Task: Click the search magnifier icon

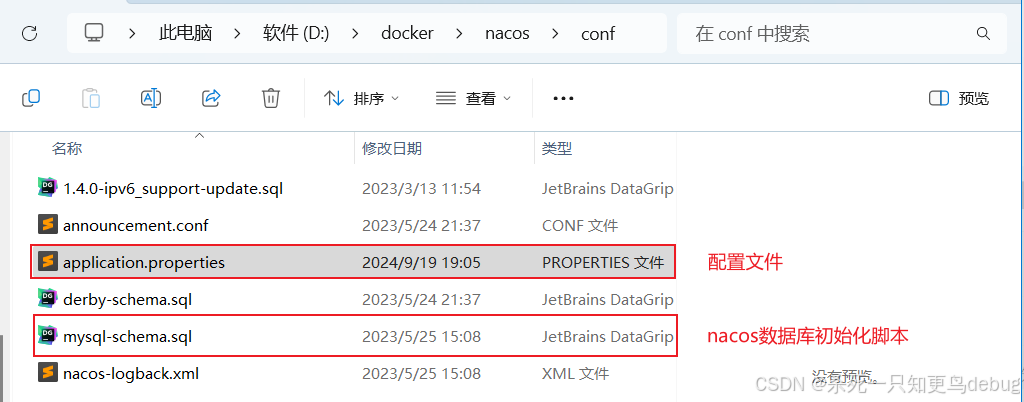Action: (983, 33)
